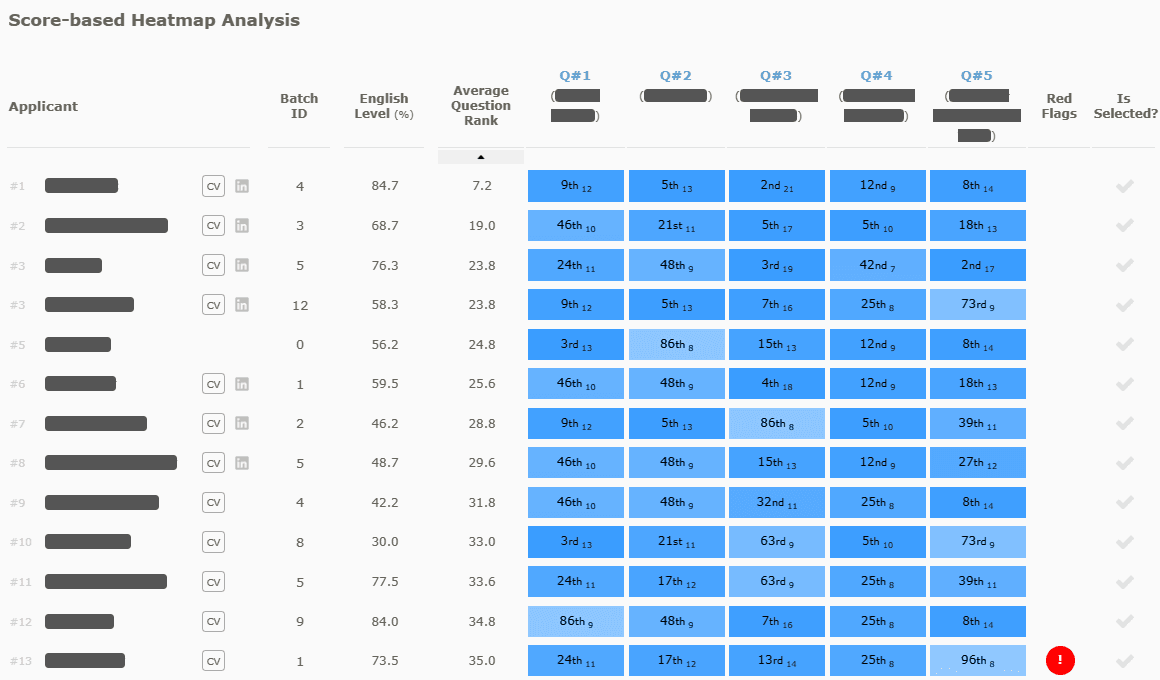Click the red flag alert on row #13

[x=1060, y=660]
